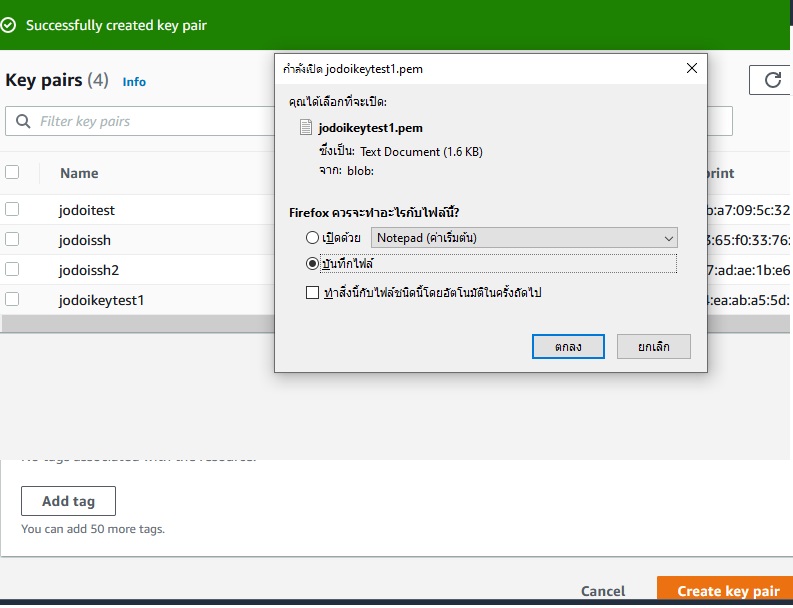Select the Open with radio button
Image resolution: width=793 pixels, height=608 pixels.
313,238
